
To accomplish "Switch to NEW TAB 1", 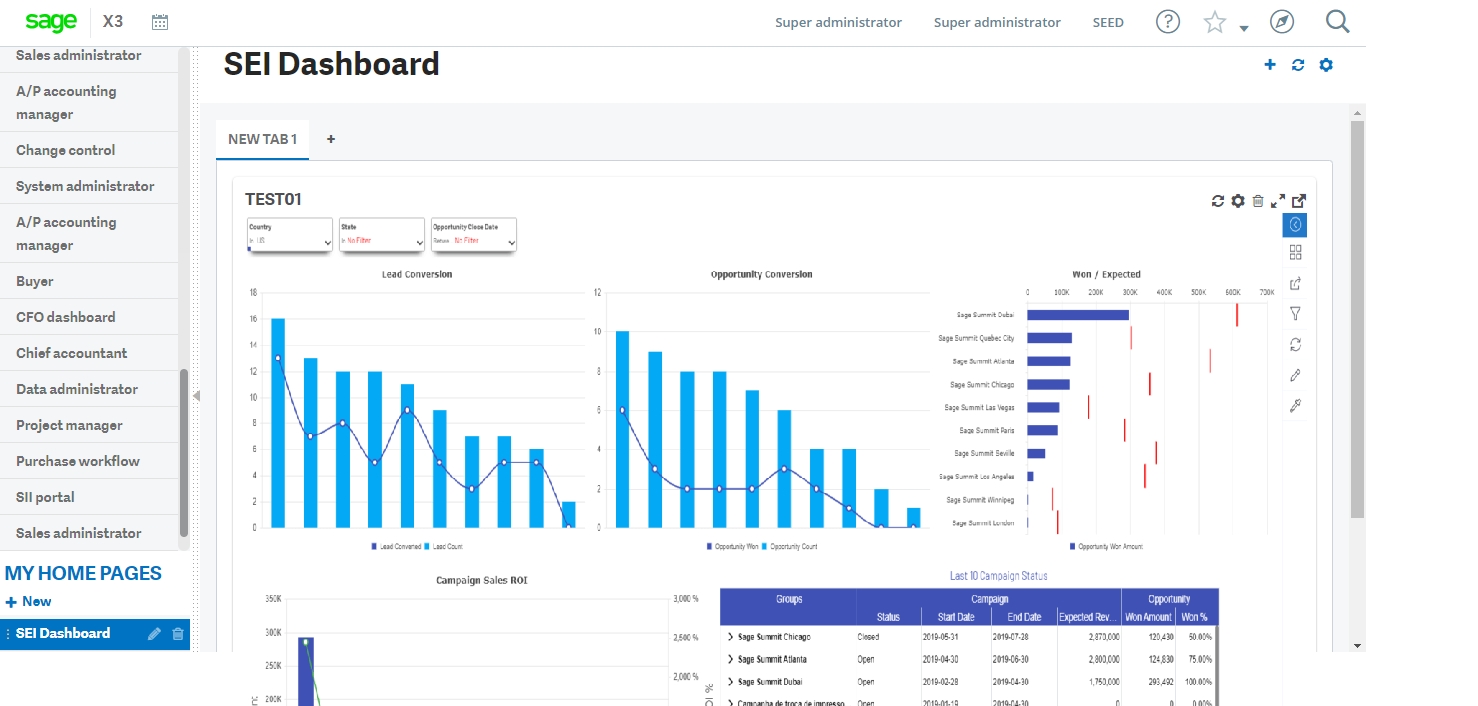I will tap(262, 139).
